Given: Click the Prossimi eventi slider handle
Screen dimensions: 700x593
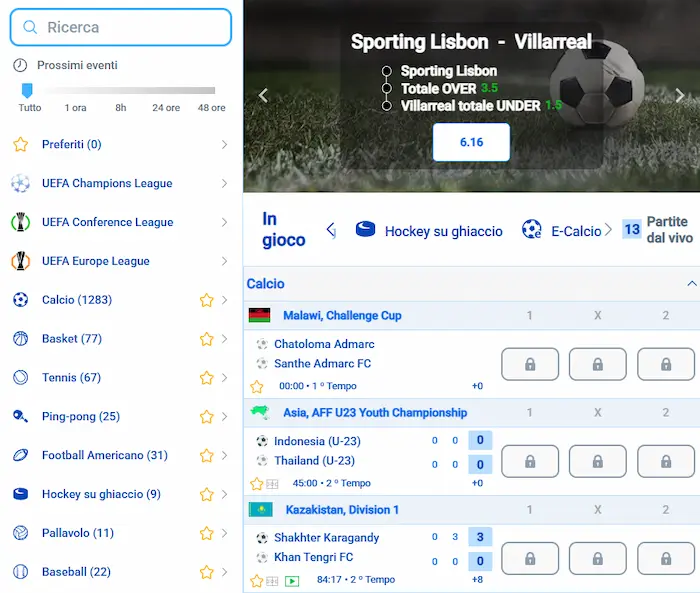Looking at the screenshot, I should click(27, 90).
